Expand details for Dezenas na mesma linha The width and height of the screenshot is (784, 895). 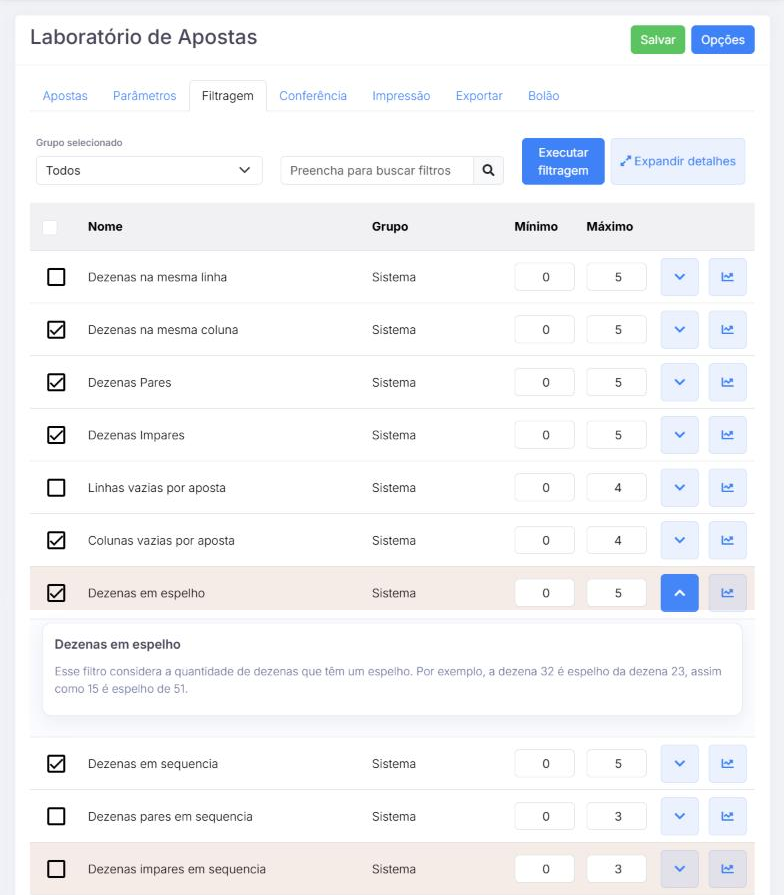[x=679, y=277]
